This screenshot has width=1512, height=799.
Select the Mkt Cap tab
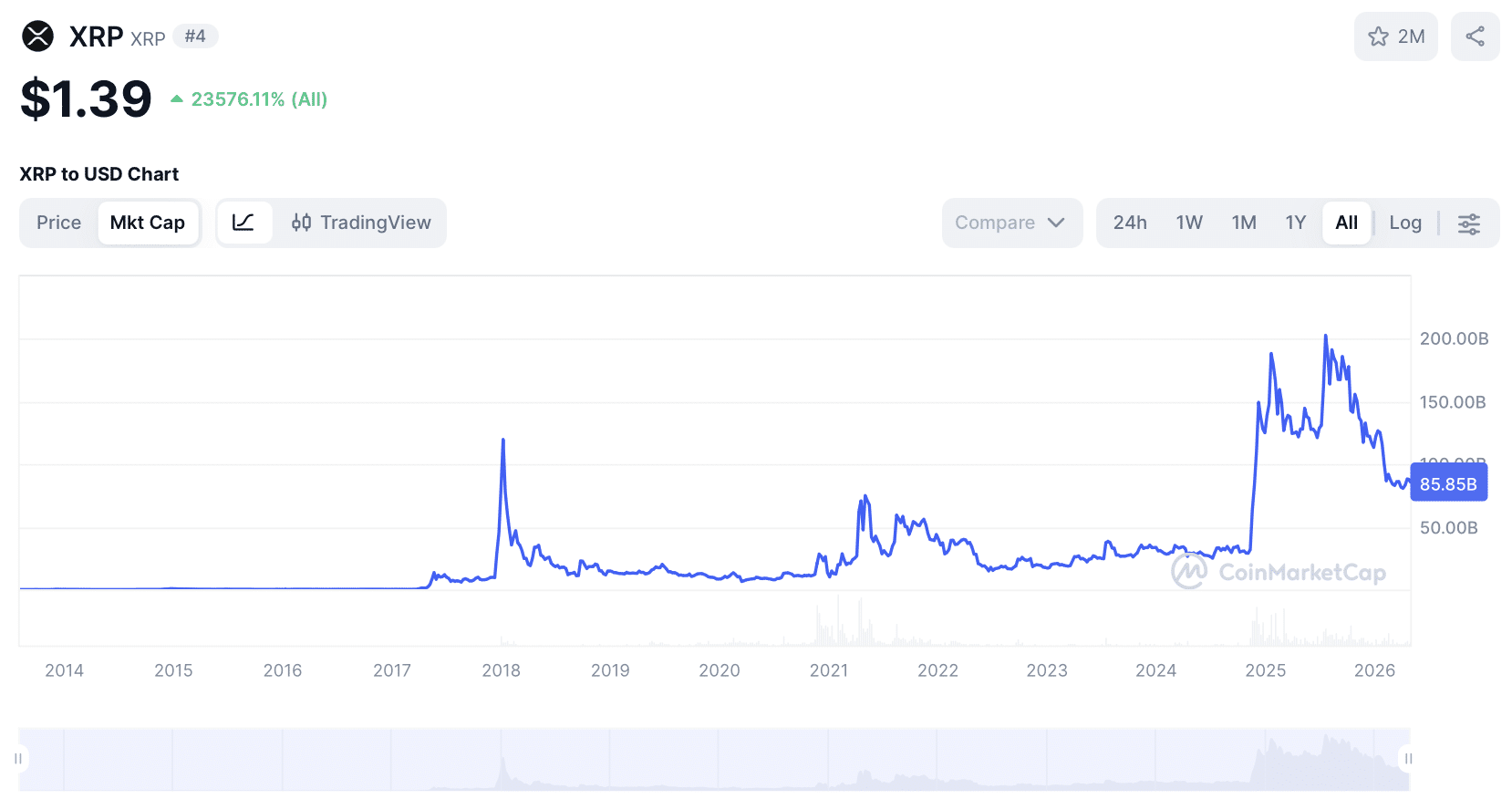[x=148, y=223]
